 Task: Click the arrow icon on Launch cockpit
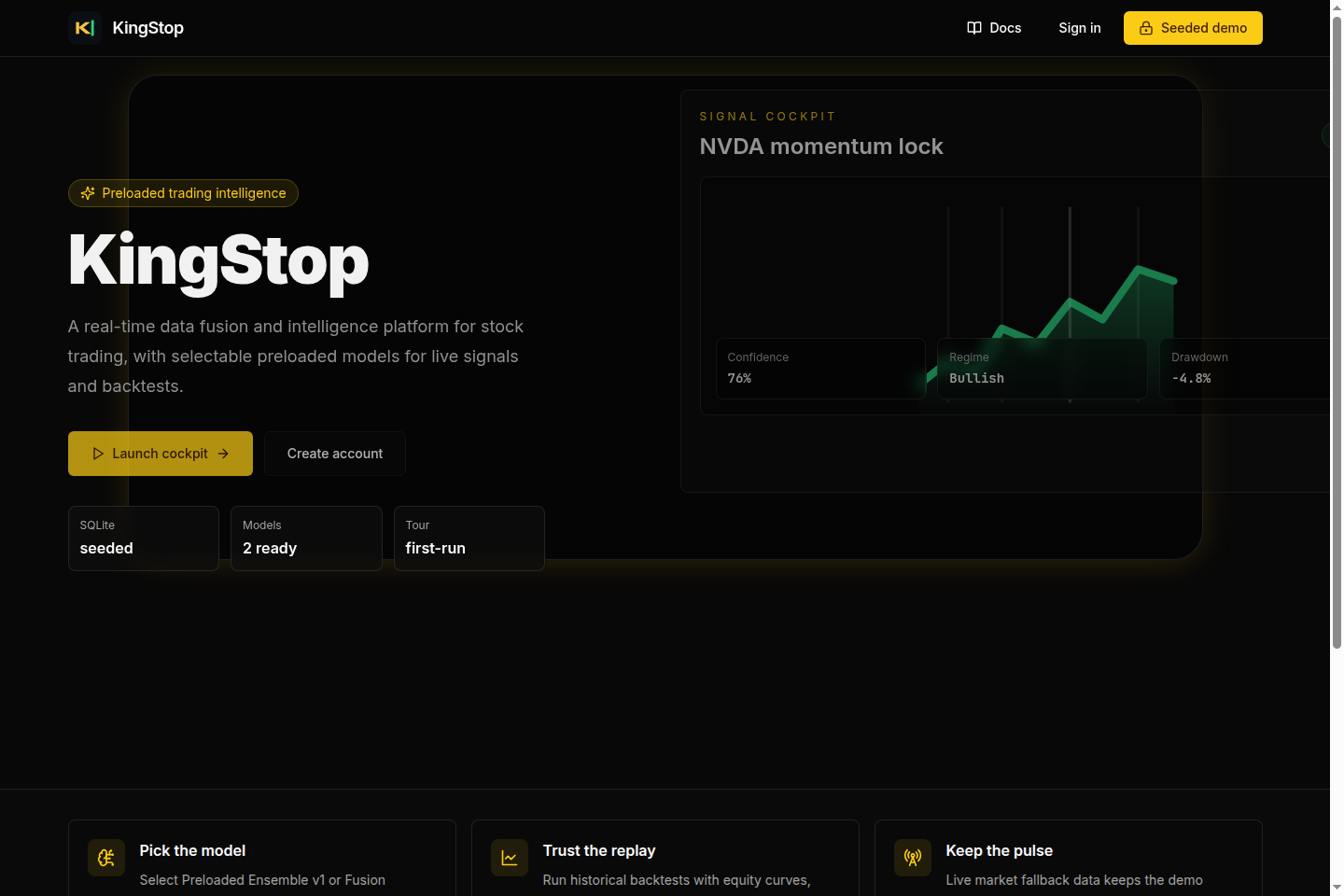pos(223,454)
